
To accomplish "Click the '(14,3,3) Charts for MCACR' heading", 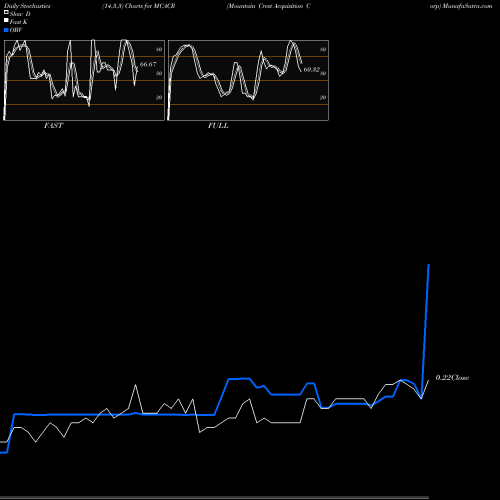I will 139,6.
